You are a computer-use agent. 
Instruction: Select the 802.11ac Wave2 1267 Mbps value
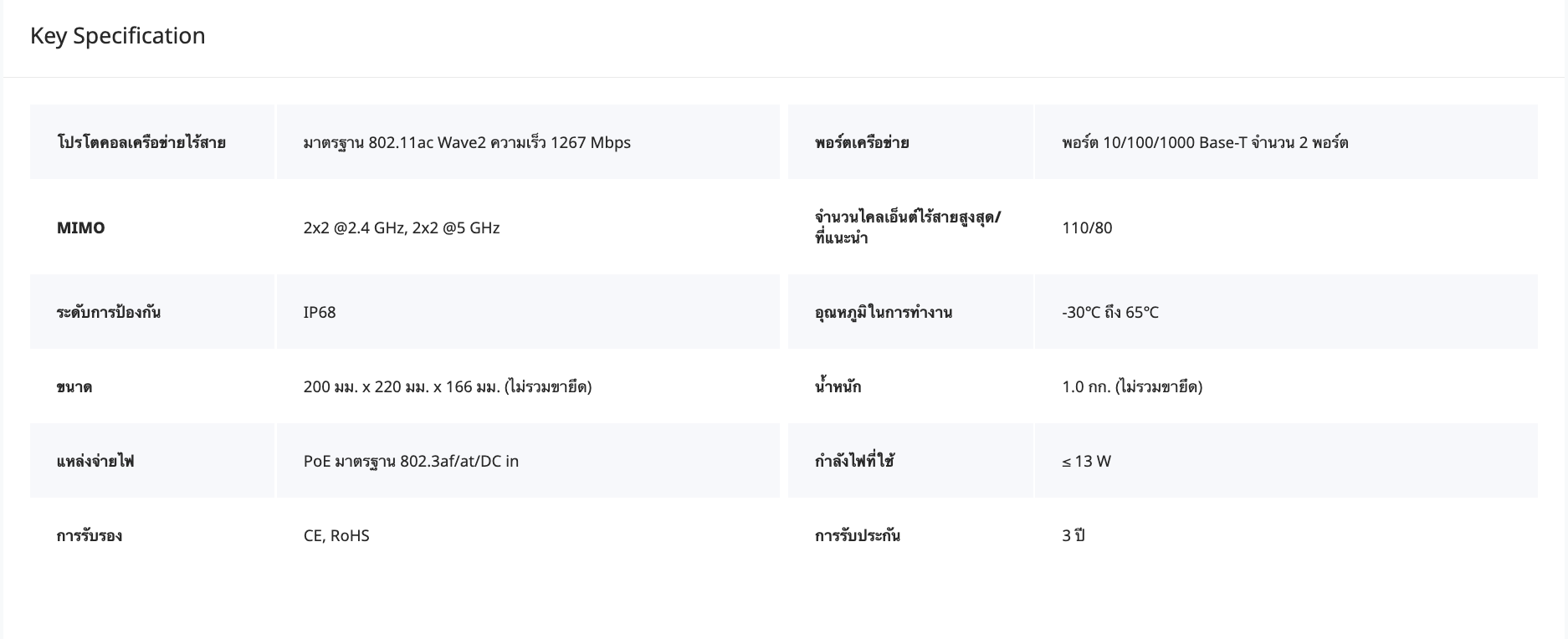click(x=467, y=143)
